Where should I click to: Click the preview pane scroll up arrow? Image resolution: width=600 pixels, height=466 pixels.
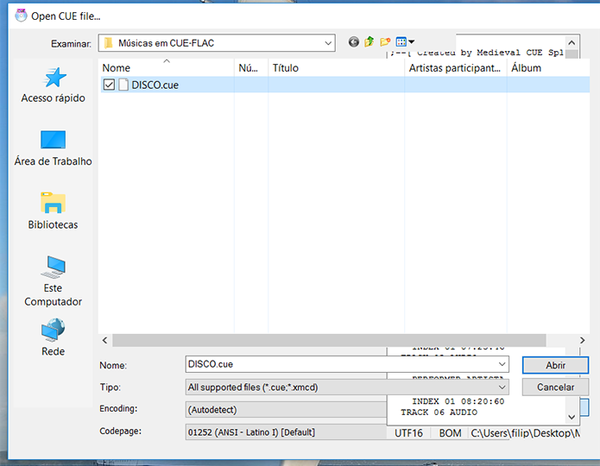coord(571,42)
